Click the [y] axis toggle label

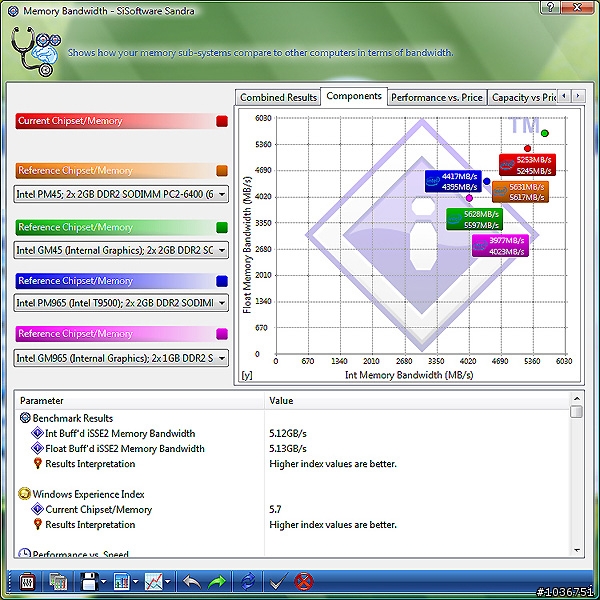[x=247, y=375]
